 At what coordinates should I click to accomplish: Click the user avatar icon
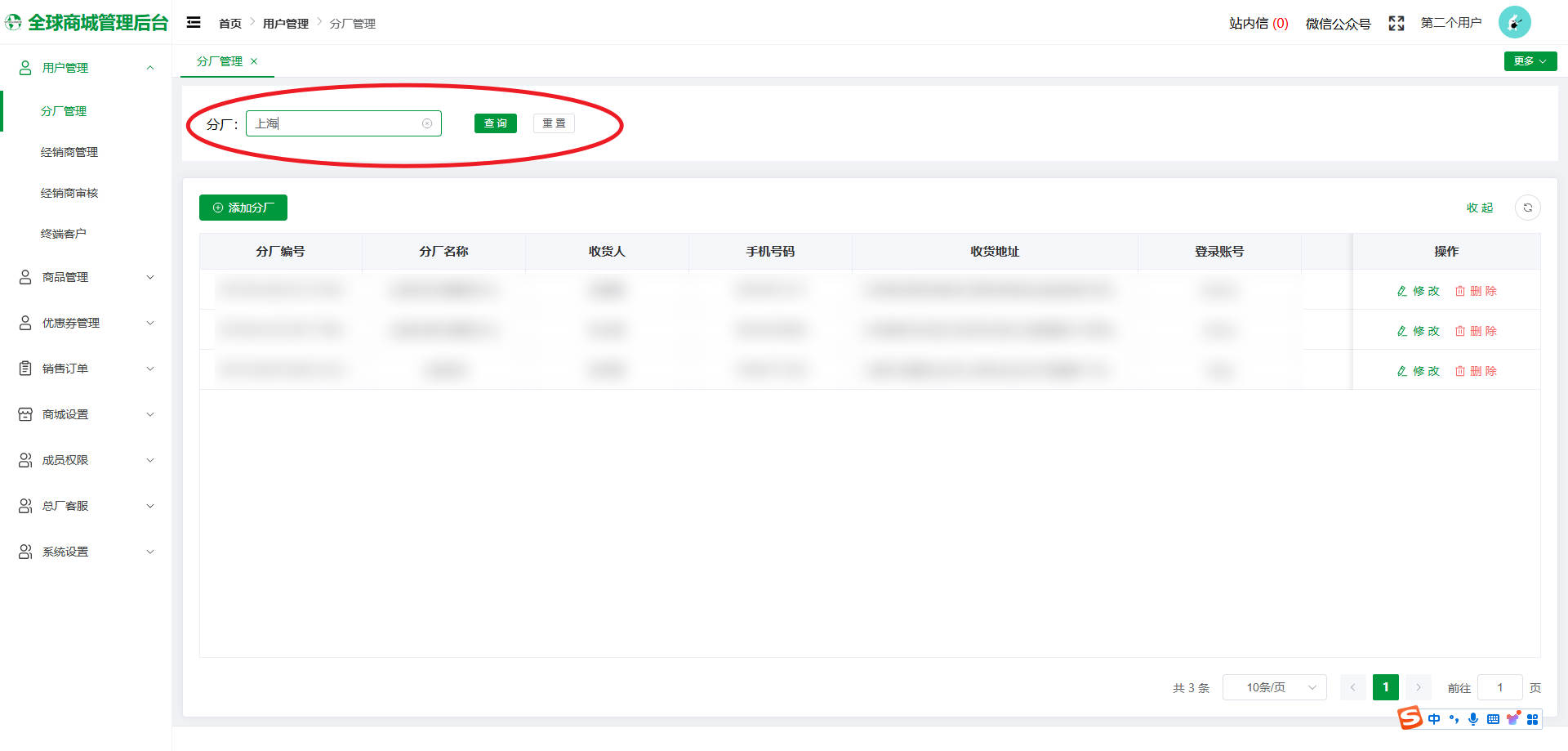1514,23
